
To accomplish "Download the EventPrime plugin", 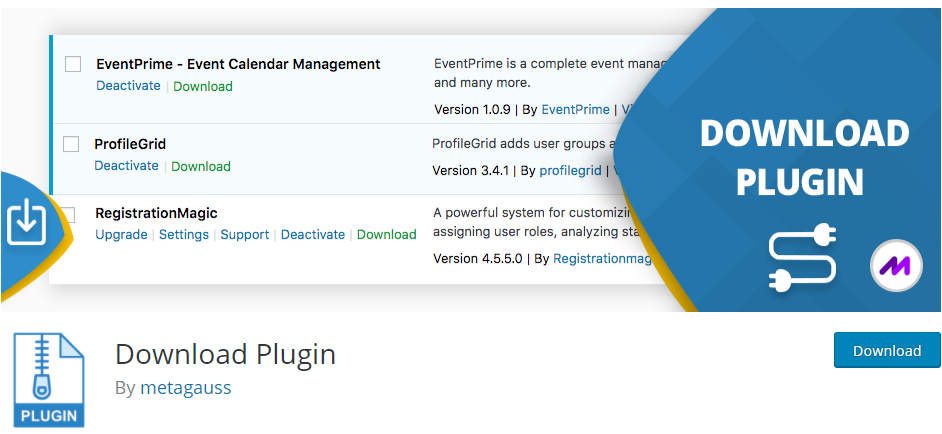I will (x=203, y=86).
